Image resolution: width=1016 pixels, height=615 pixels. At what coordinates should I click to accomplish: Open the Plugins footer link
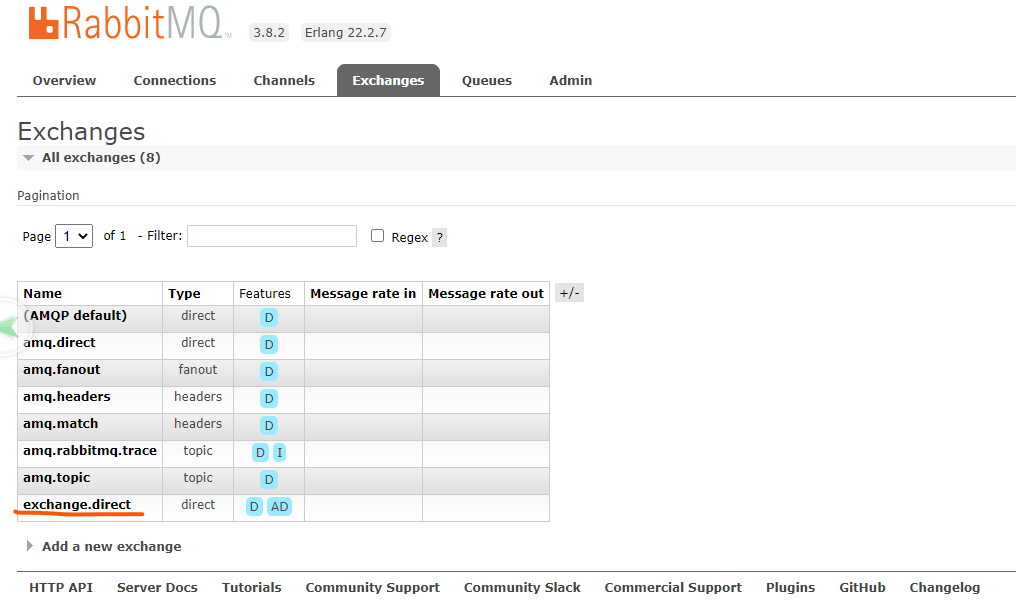click(791, 588)
